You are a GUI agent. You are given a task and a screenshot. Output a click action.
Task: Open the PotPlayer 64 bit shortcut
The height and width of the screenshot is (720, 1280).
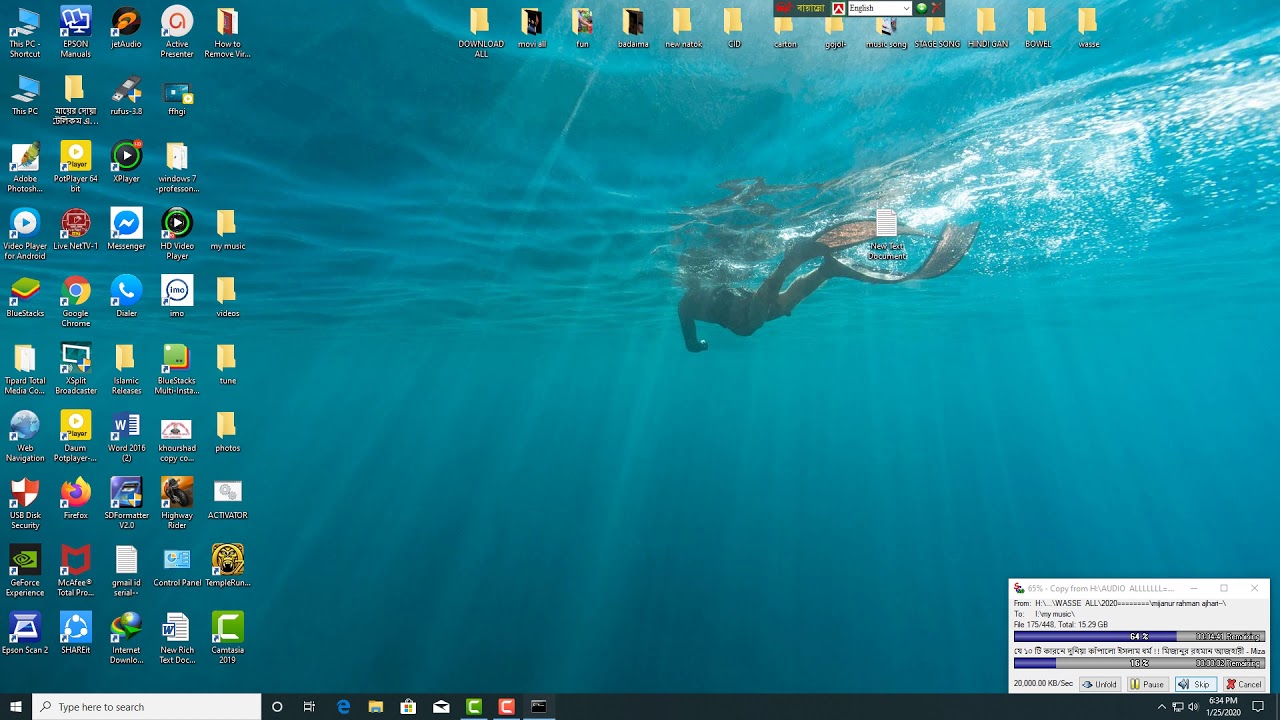tap(76, 166)
